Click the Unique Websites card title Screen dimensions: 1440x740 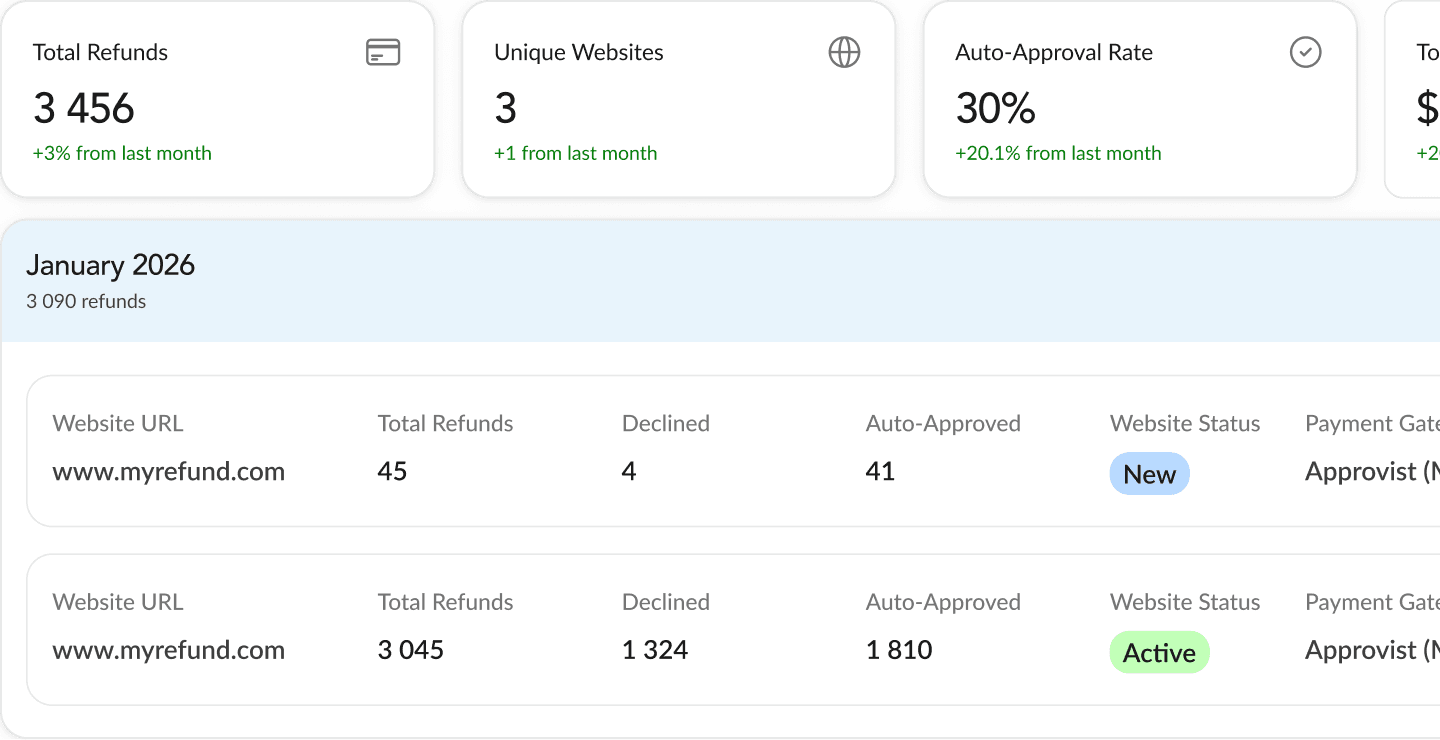click(579, 53)
